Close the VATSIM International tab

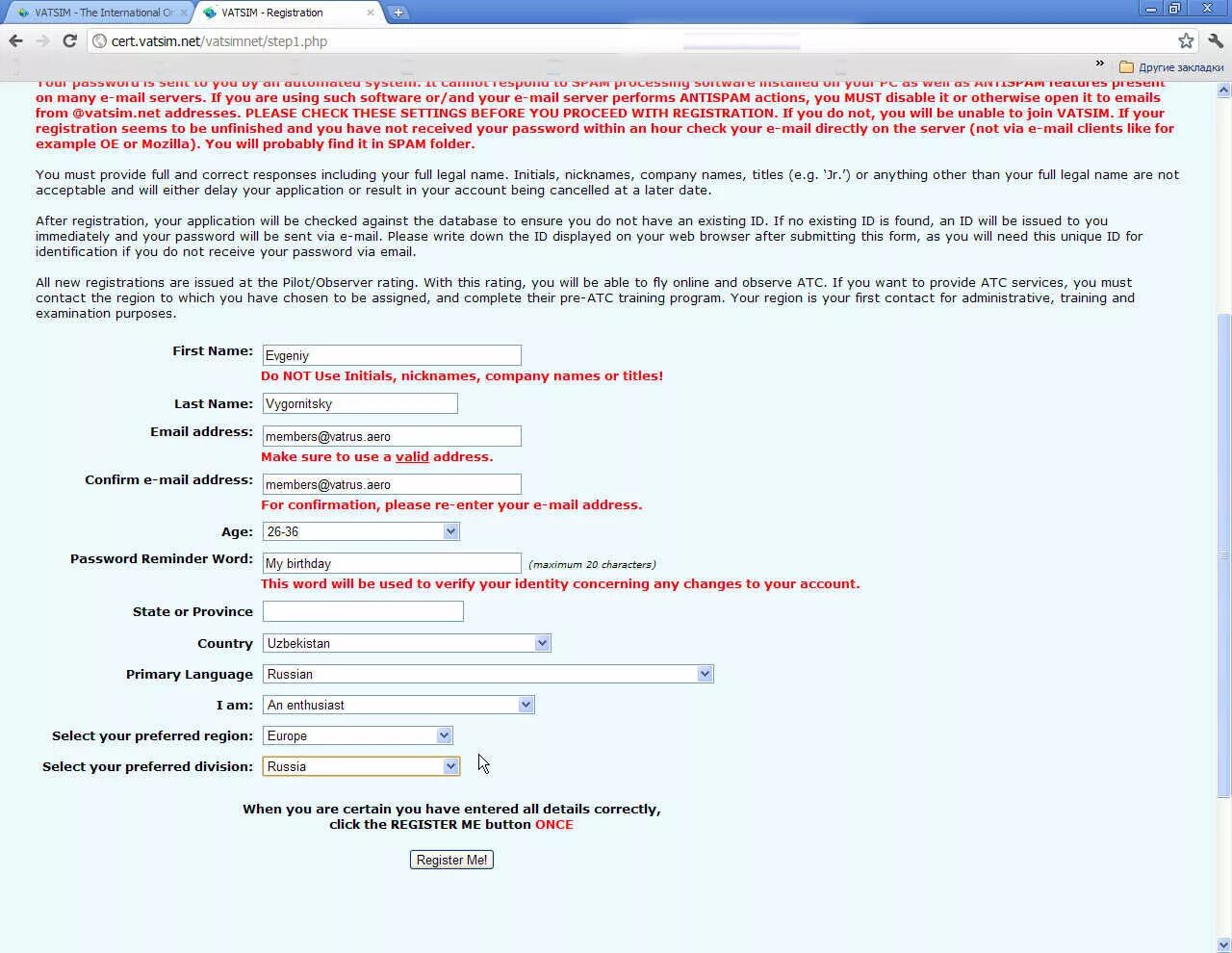pos(184,13)
